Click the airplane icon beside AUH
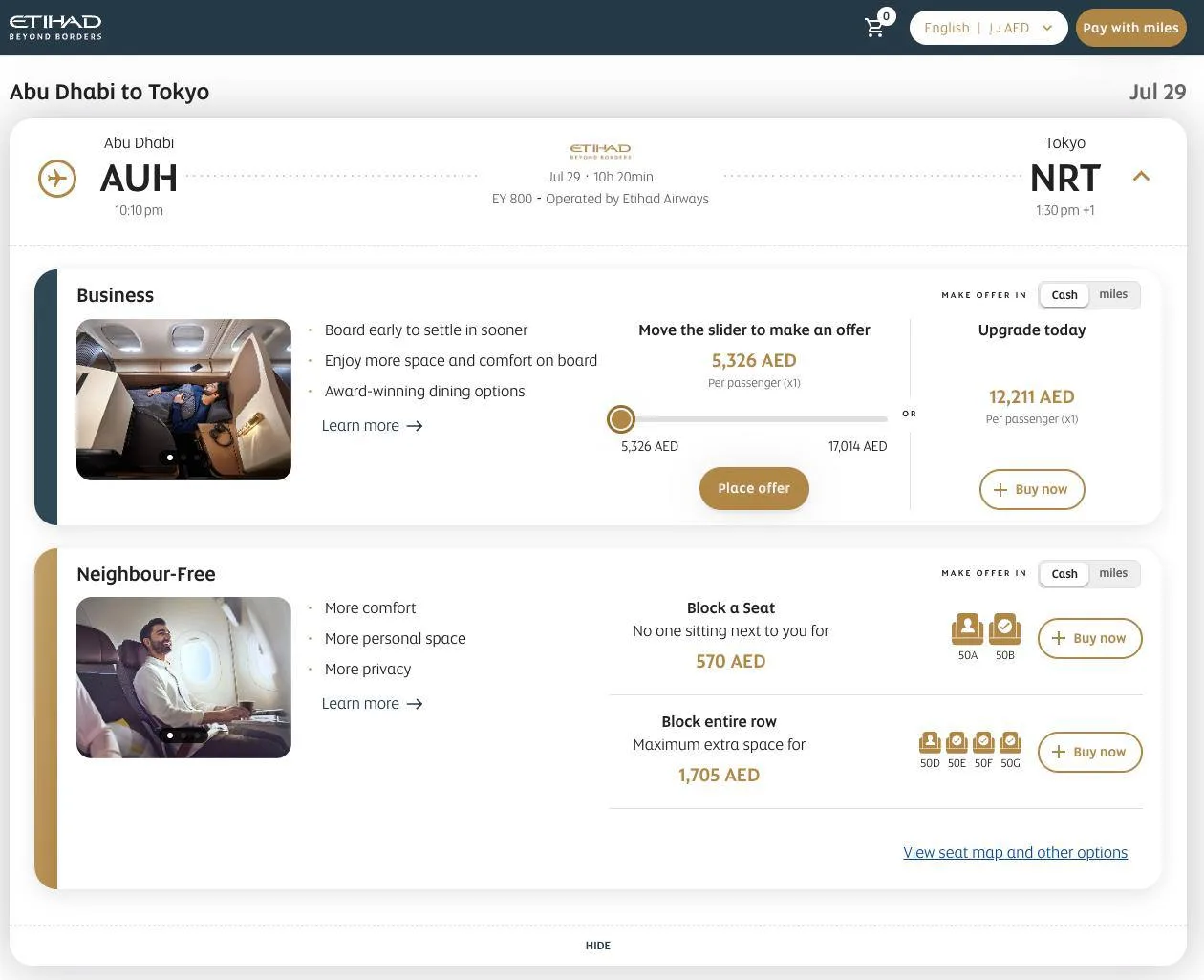The height and width of the screenshot is (980, 1204). 57,179
